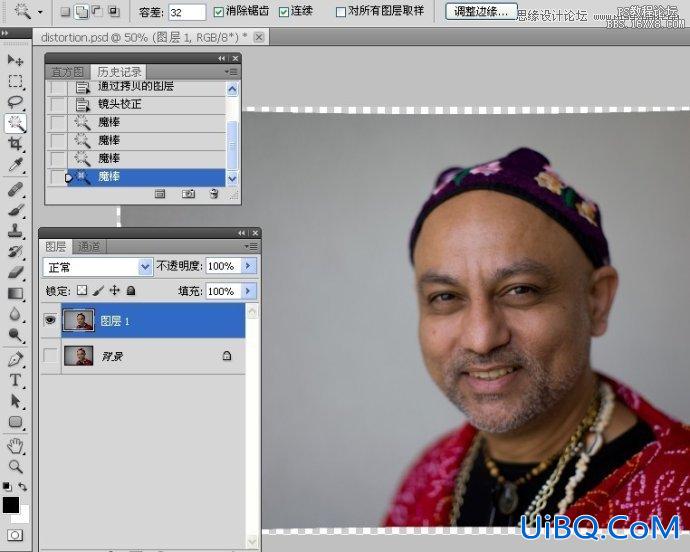Collapse the History panel group
The height and width of the screenshot is (552, 690).
tap(221, 58)
